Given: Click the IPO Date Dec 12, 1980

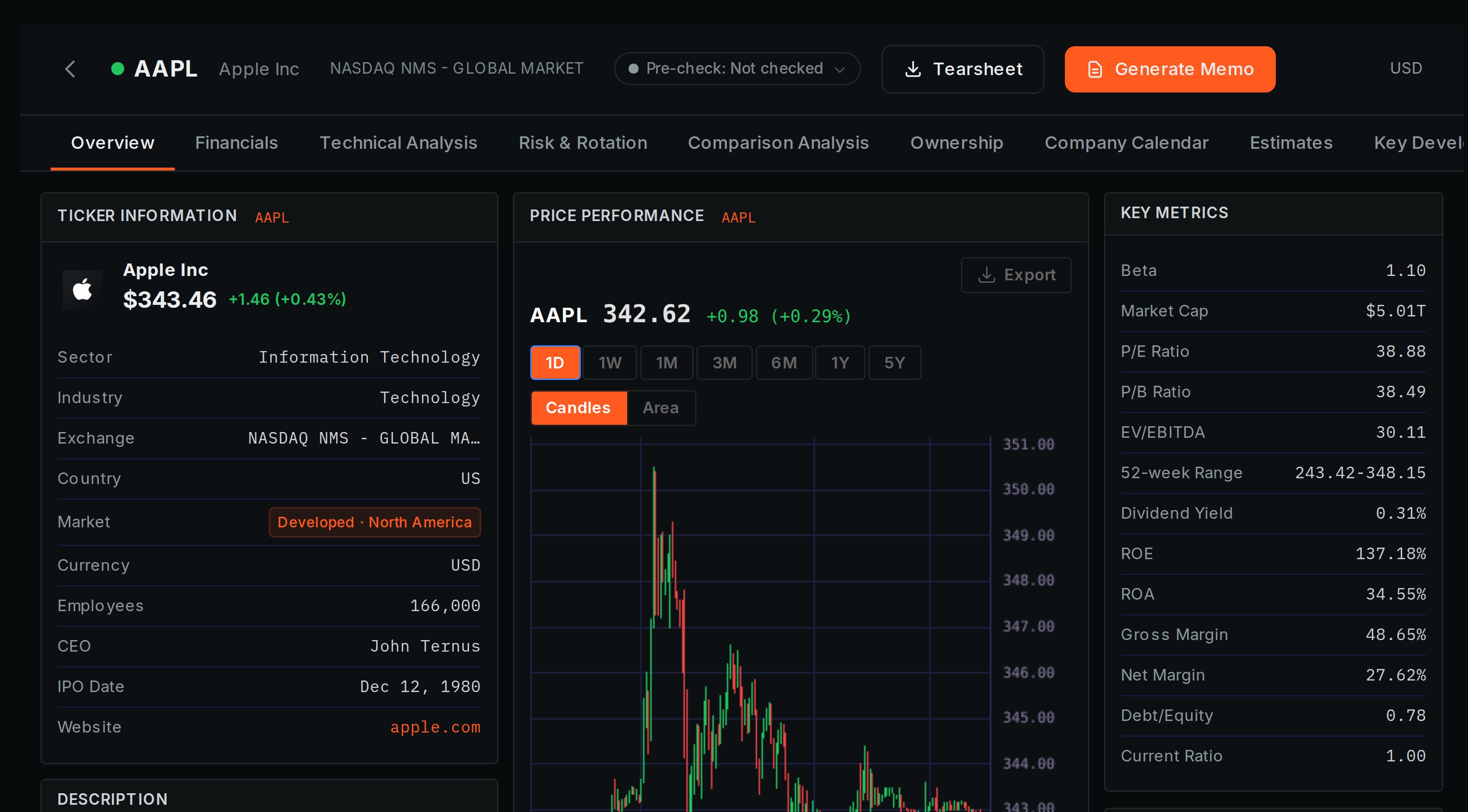Looking at the screenshot, I should coord(420,686).
